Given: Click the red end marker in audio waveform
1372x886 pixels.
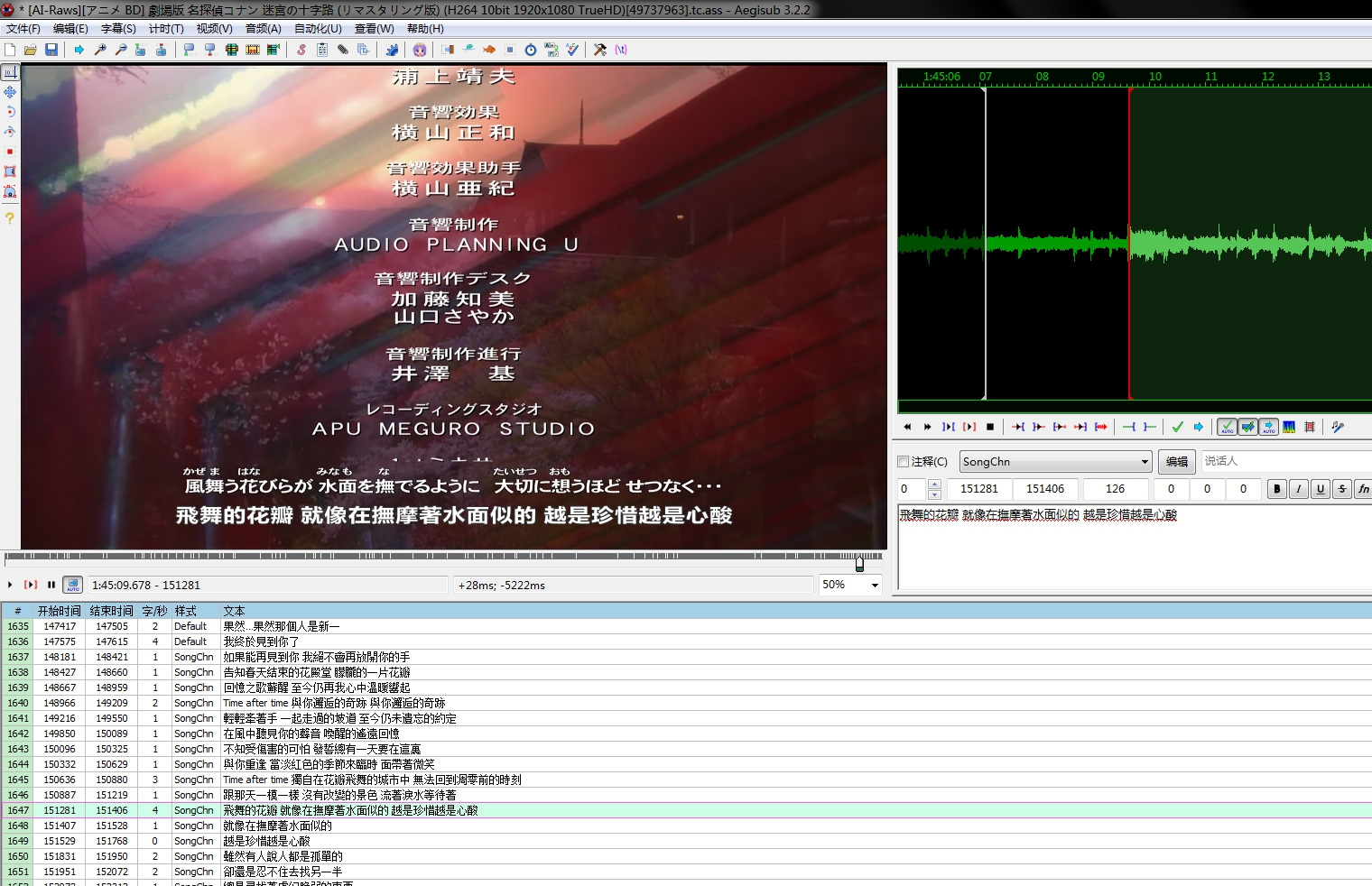Looking at the screenshot, I should [x=1129, y=244].
